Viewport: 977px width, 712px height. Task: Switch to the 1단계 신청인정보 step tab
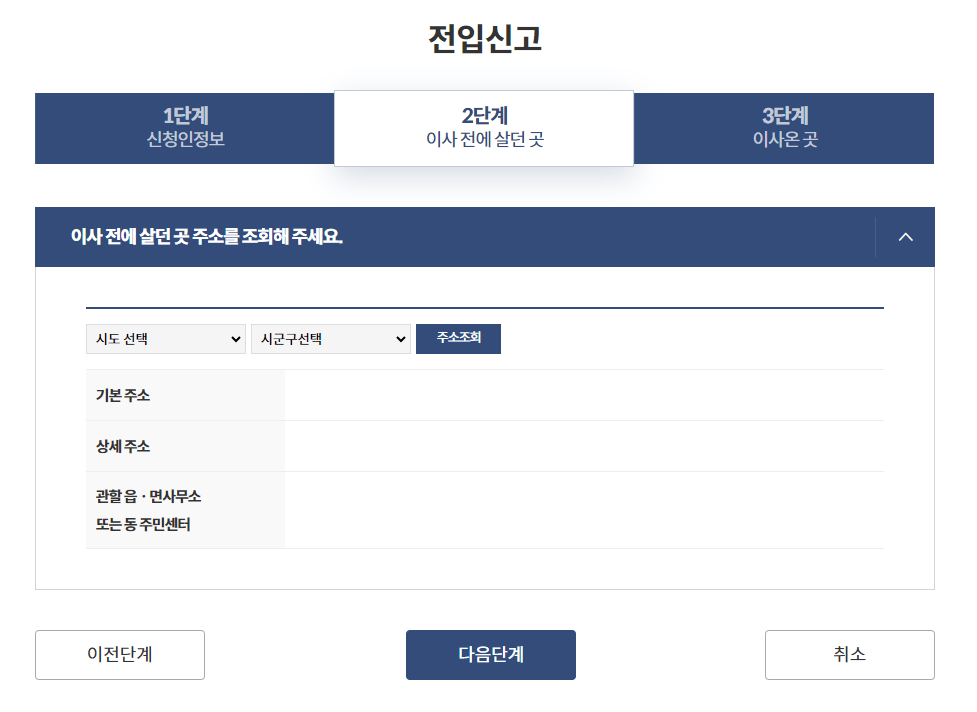184,128
